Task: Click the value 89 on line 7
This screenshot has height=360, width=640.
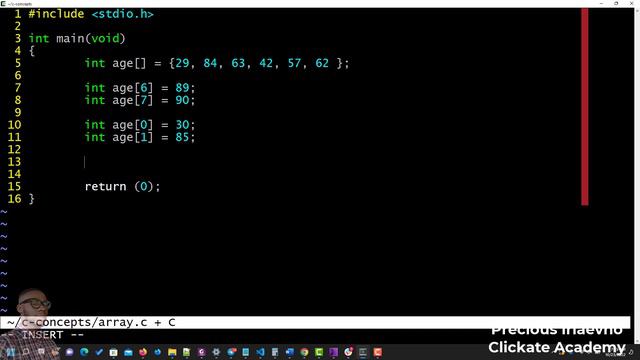Action: click(x=182, y=88)
